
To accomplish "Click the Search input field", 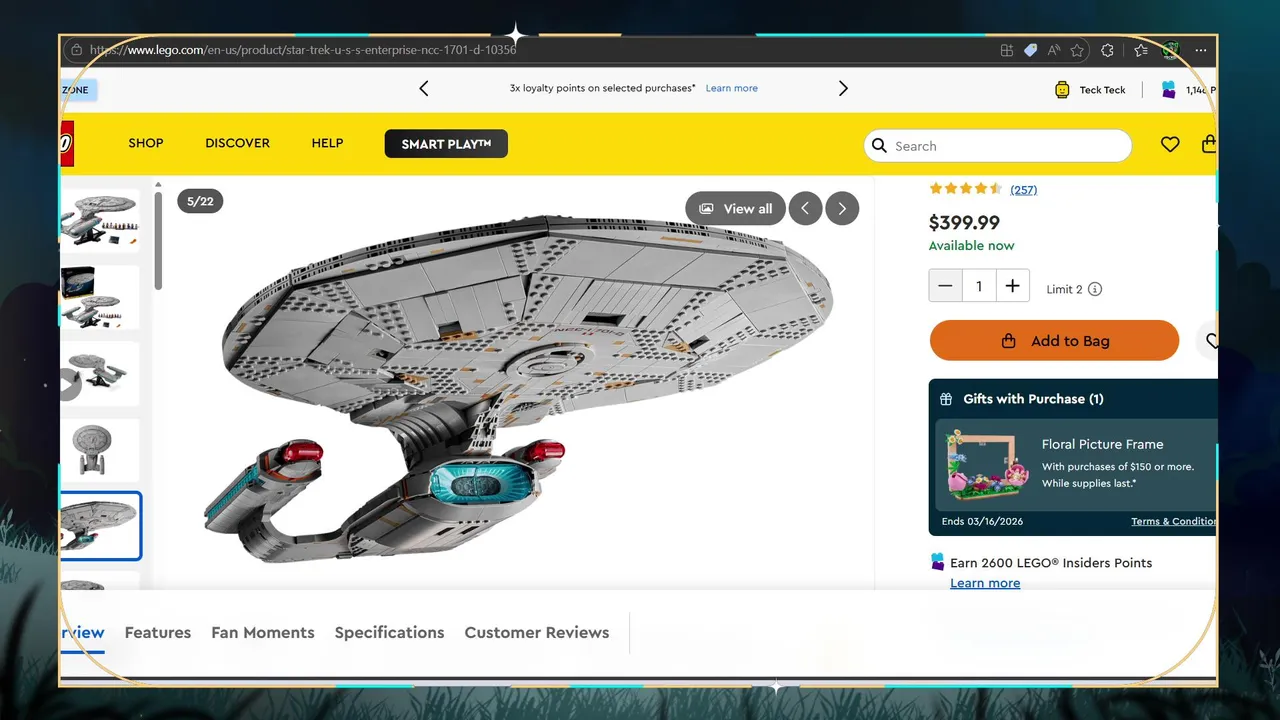I will point(998,145).
